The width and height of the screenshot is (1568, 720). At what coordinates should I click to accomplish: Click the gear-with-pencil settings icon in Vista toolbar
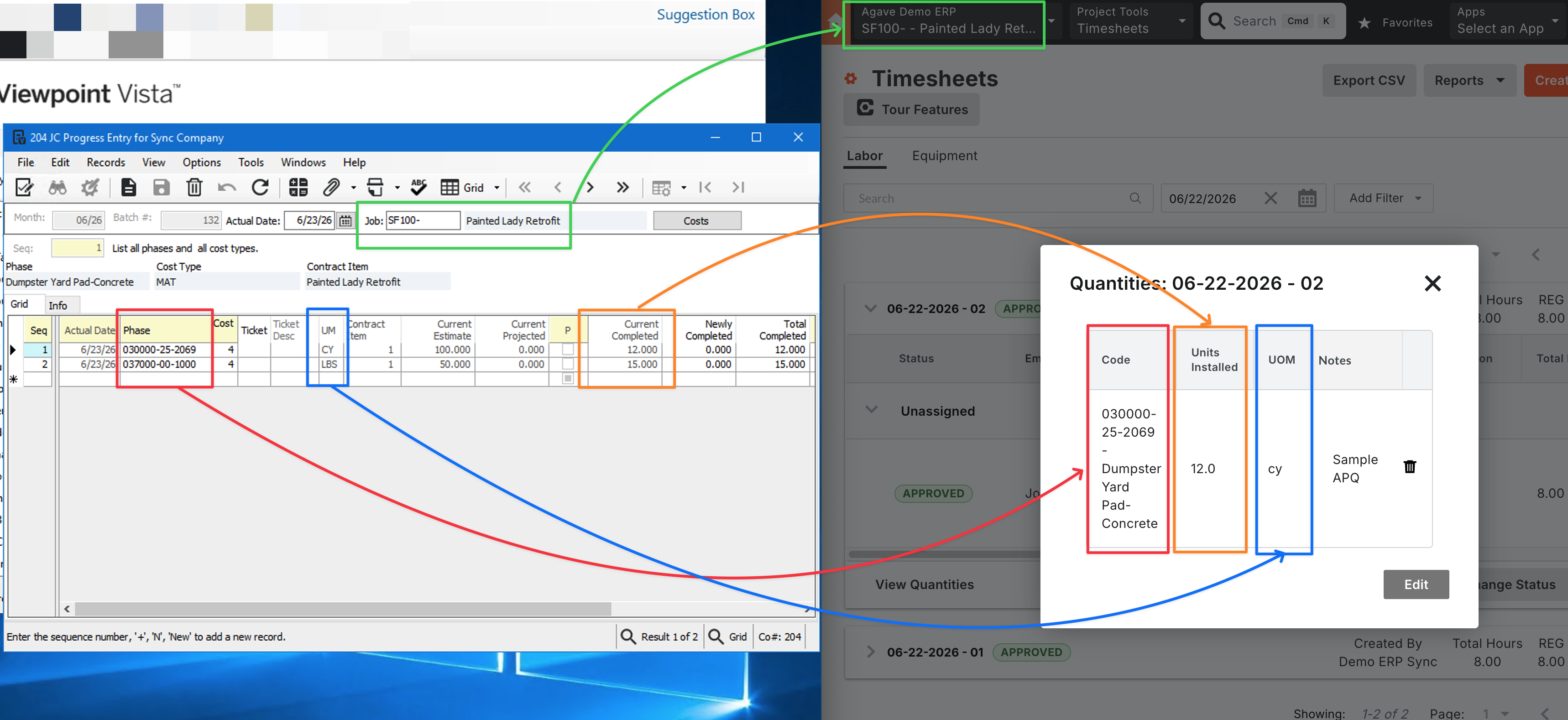click(90, 187)
